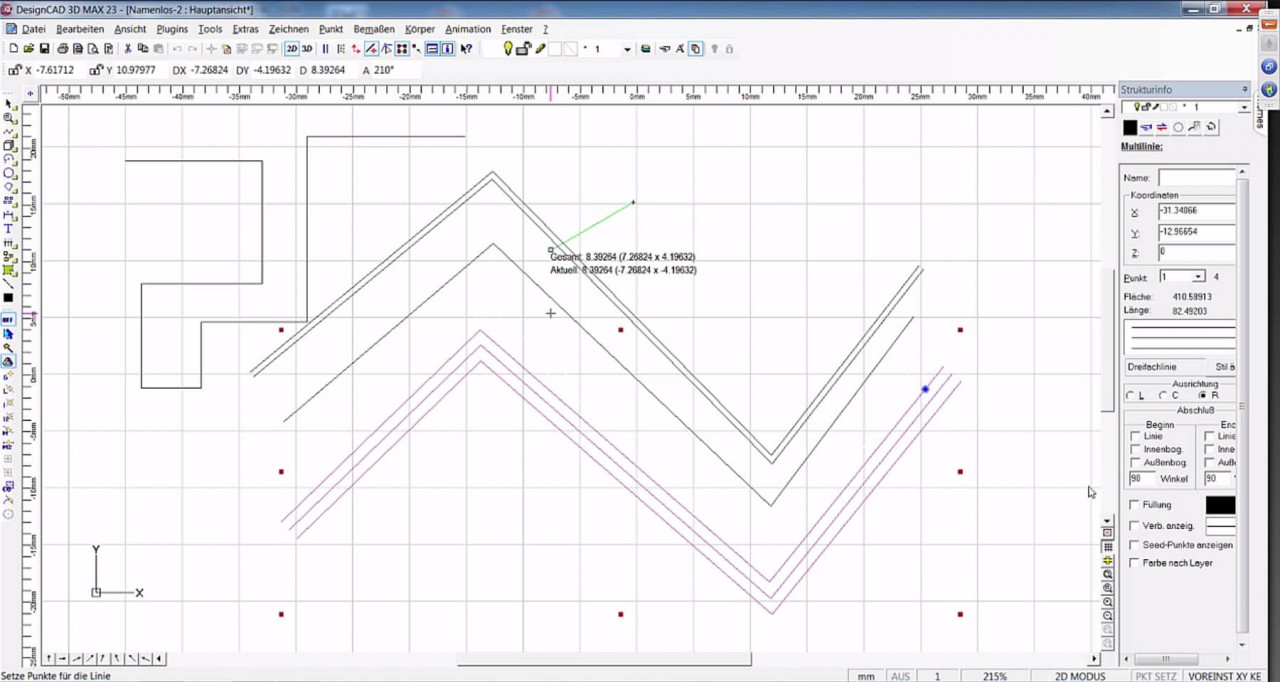This screenshot has width=1280, height=682.
Task: Open the scale value dropdown in the toolbar
Action: (x=628, y=48)
